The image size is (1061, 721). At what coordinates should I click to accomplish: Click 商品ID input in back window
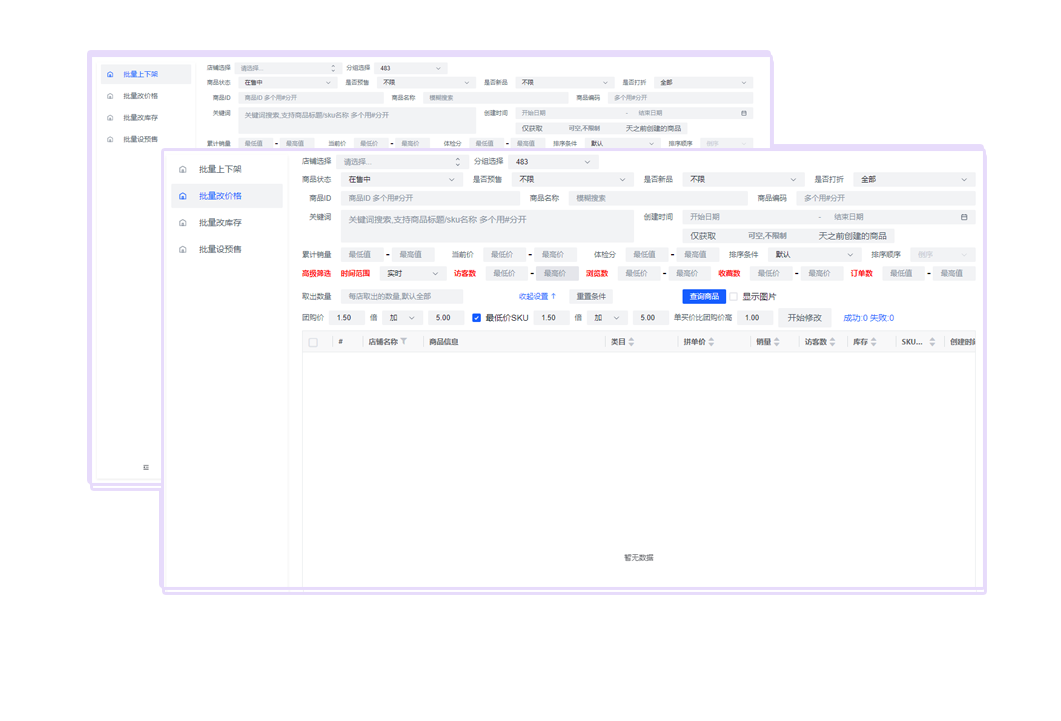coord(311,97)
